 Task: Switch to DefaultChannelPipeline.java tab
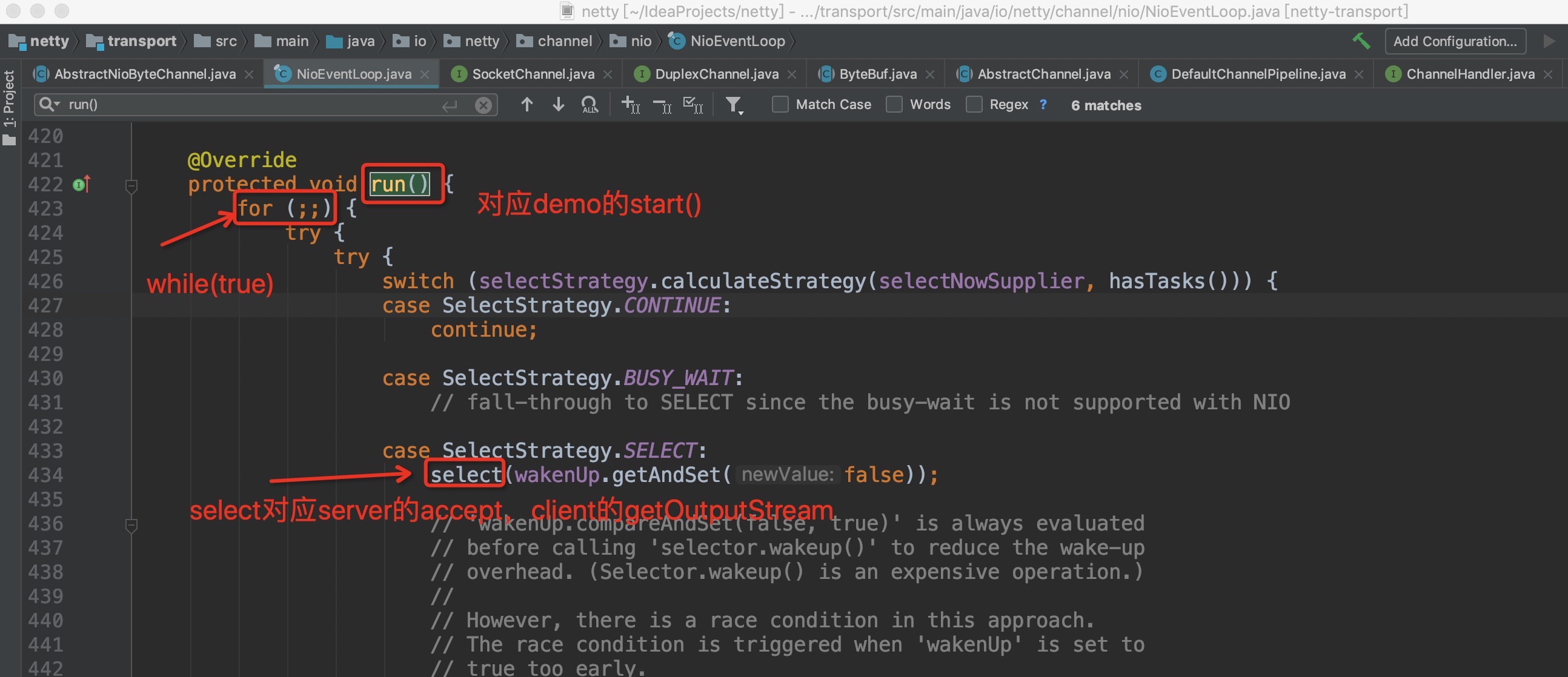(1258, 74)
